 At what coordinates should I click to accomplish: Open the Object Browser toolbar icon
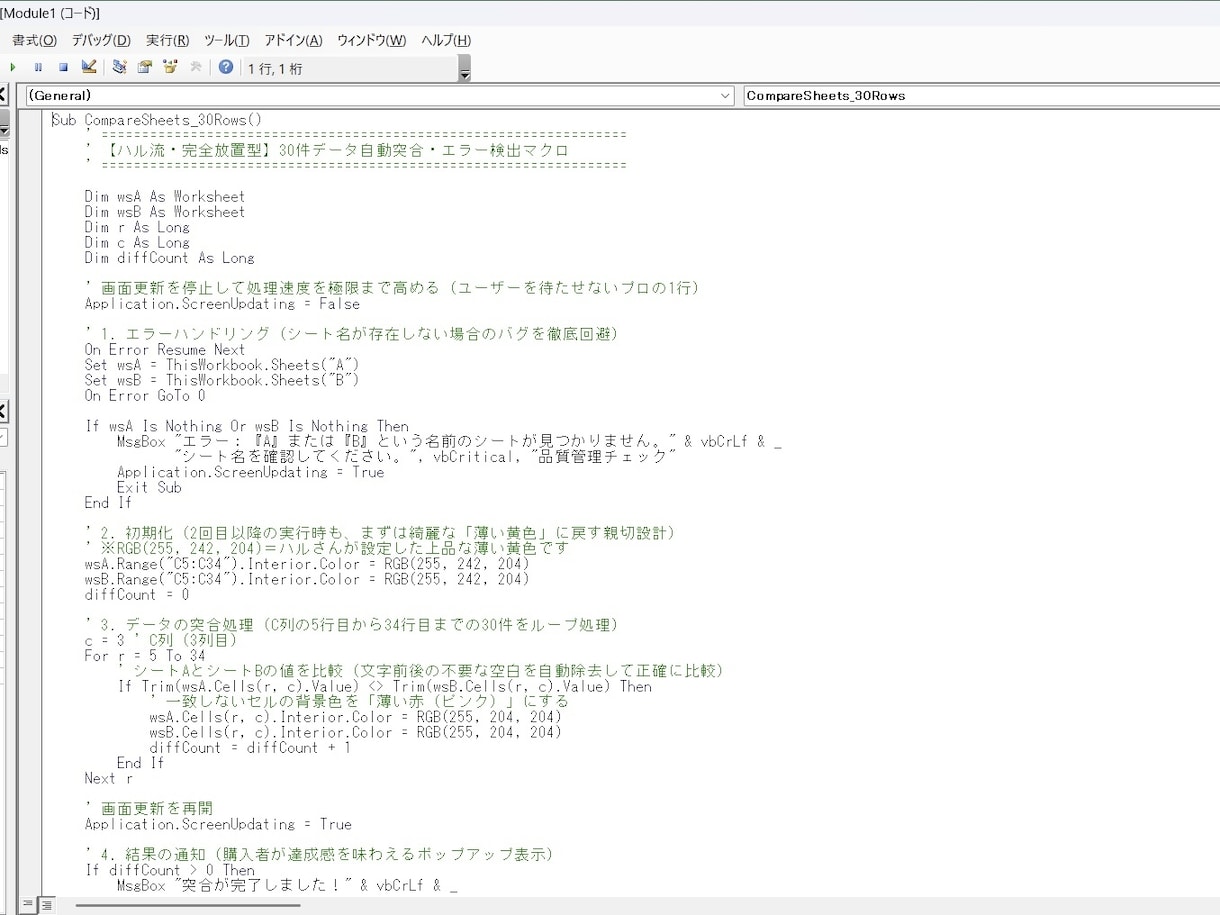pyautogui.click(x=170, y=67)
